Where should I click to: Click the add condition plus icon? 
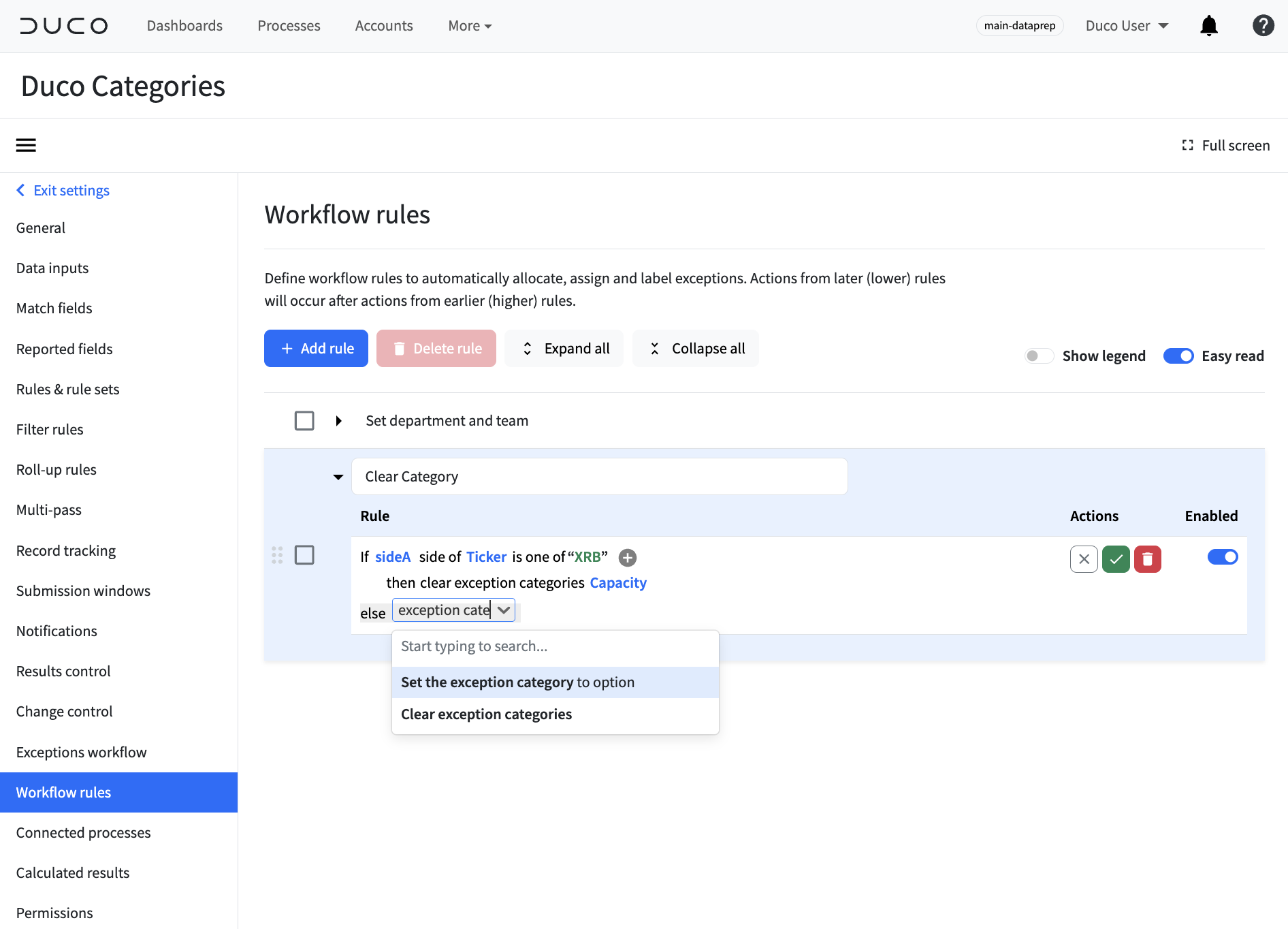pos(628,558)
